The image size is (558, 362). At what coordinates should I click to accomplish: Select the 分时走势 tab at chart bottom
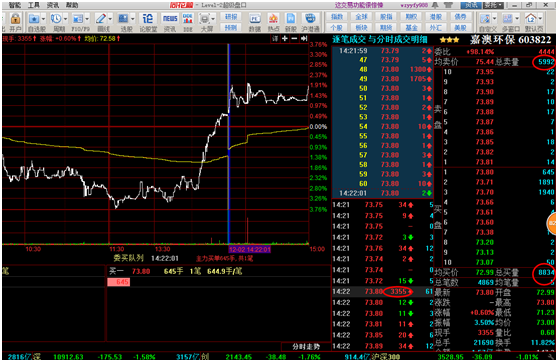306,346
